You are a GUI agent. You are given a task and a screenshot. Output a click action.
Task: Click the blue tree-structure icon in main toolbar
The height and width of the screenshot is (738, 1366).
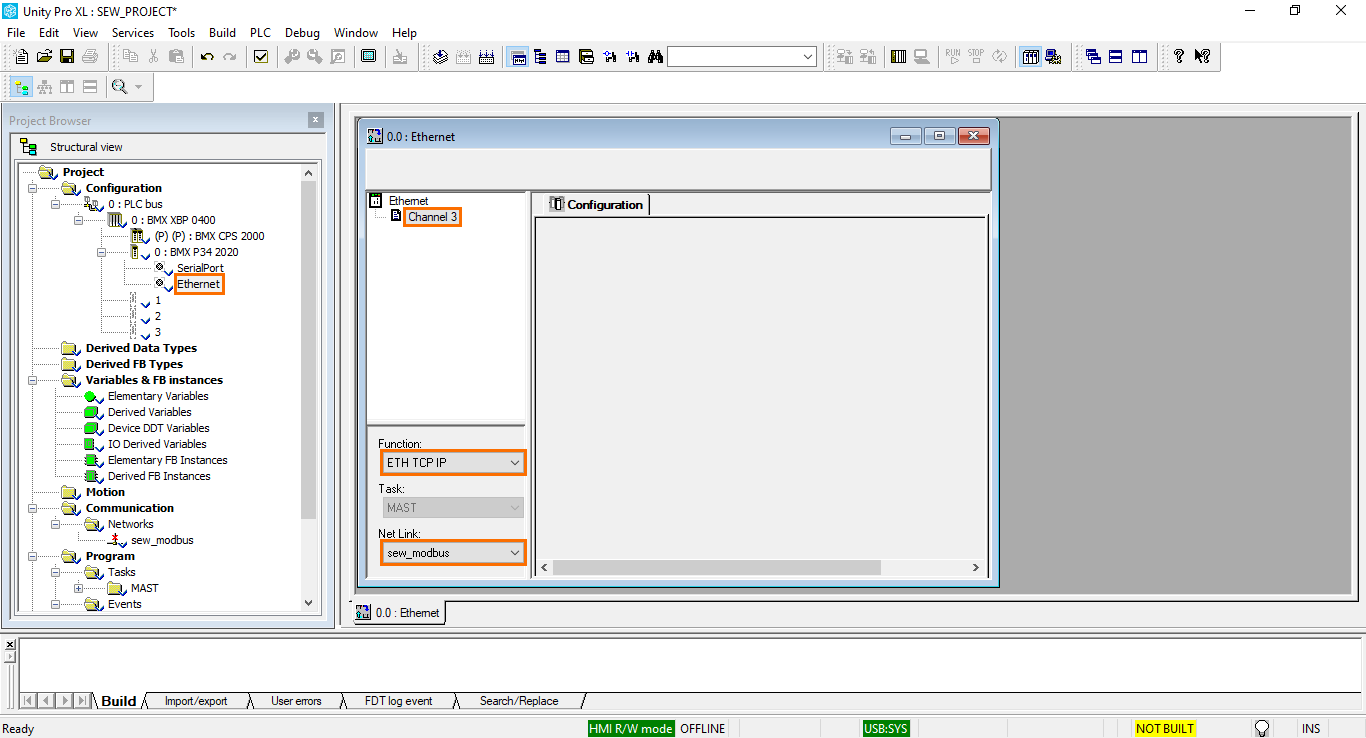(x=540, y=57)
